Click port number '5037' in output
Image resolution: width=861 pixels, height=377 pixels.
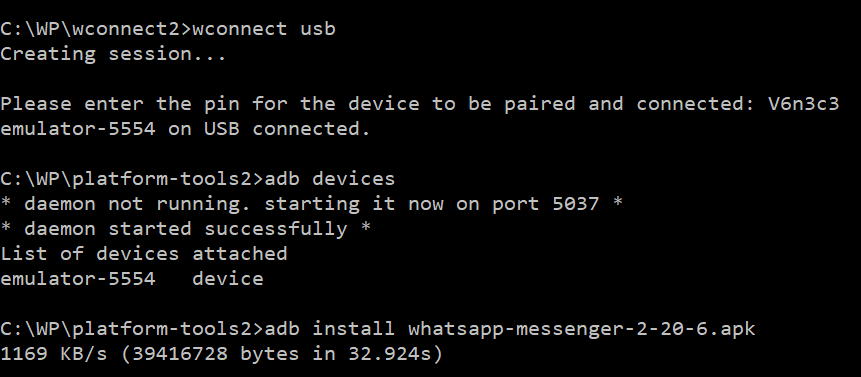click(x=575, y=204)
